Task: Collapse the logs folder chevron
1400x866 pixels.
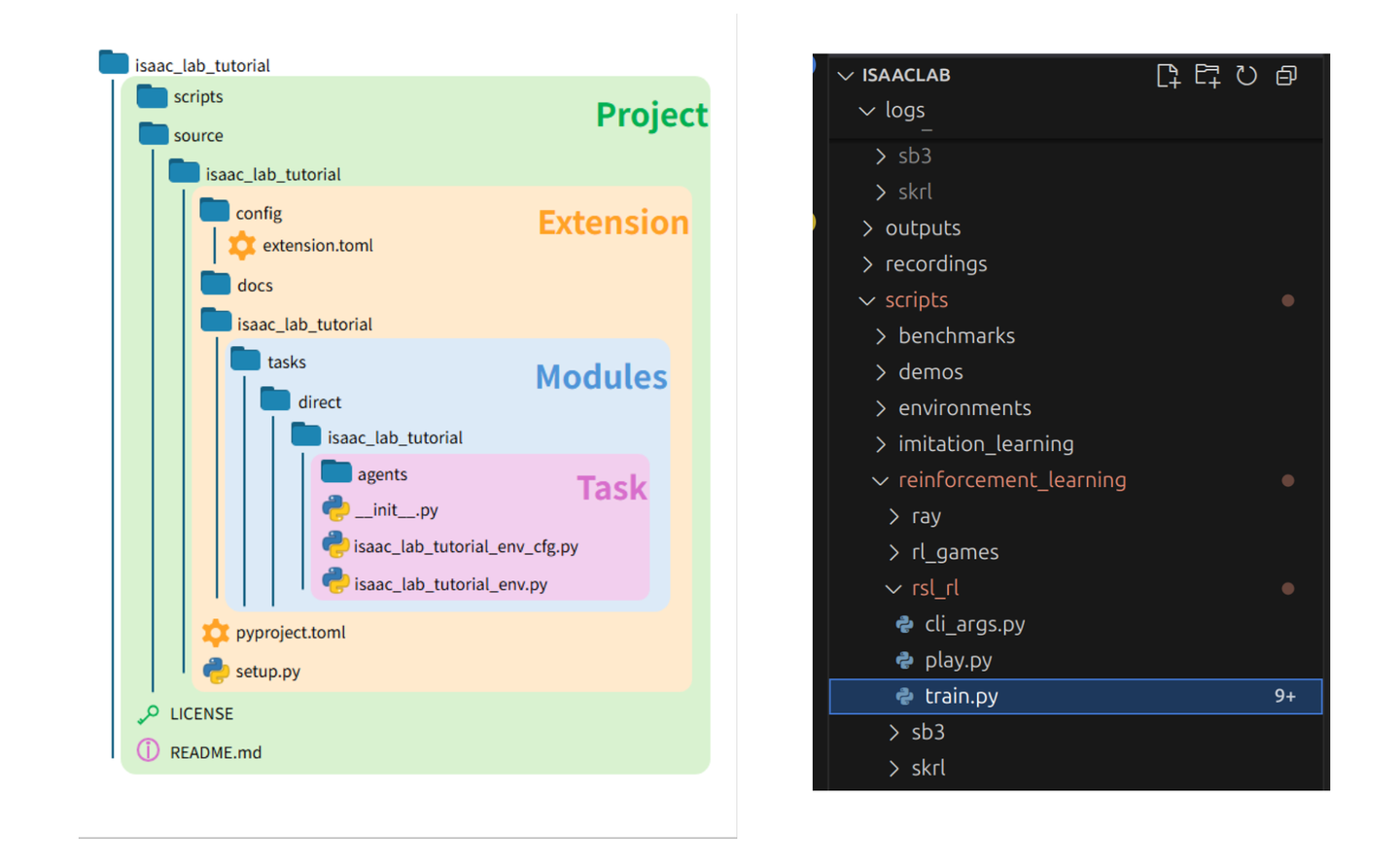Action: 867,111
